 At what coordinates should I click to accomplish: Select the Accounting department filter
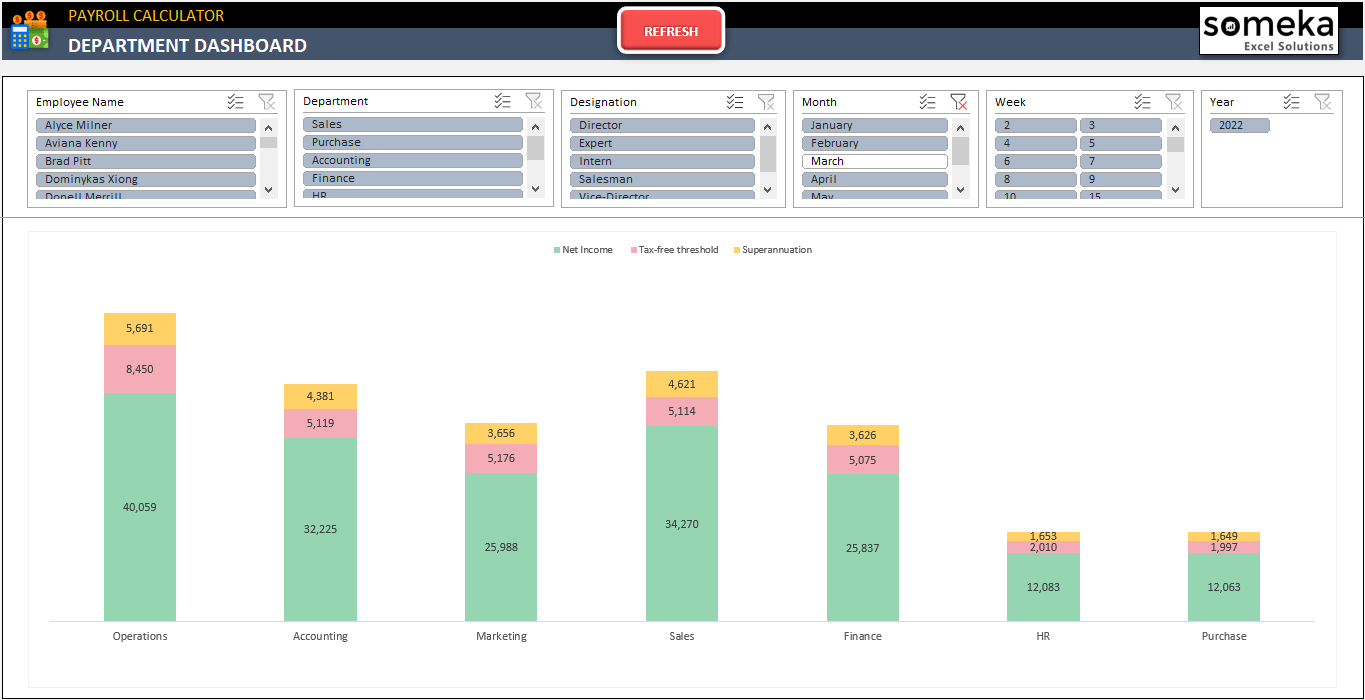(412, 160)
